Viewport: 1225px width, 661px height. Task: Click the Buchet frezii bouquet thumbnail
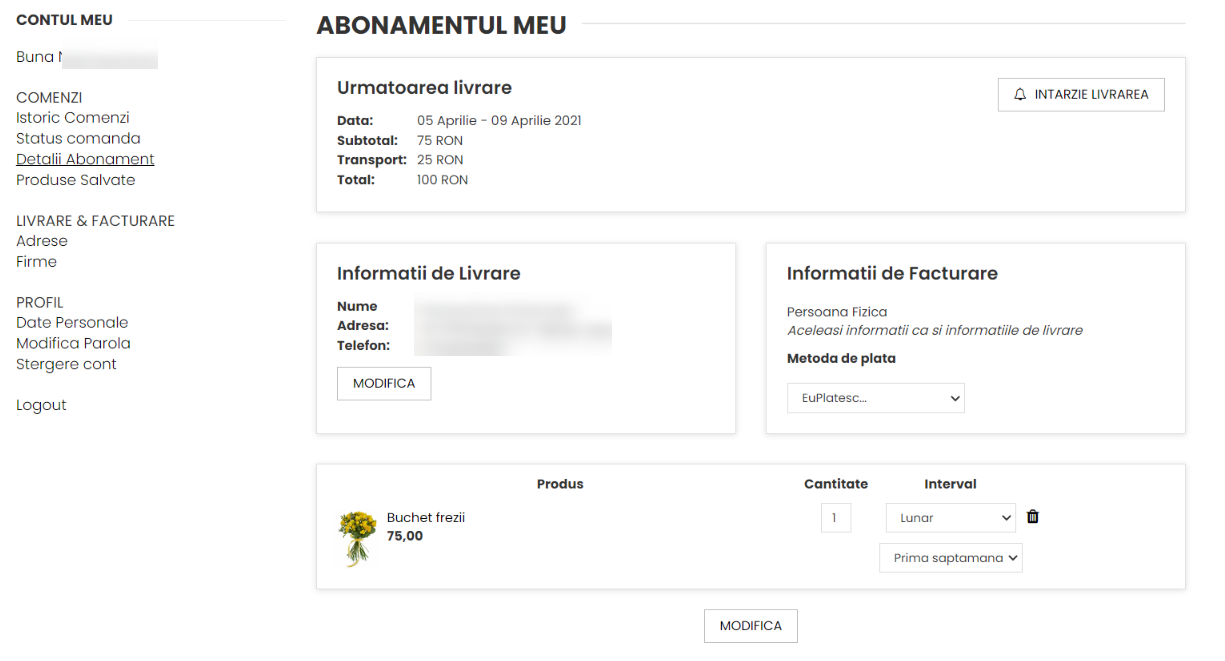pyautogui.click(x=357, y=538)
